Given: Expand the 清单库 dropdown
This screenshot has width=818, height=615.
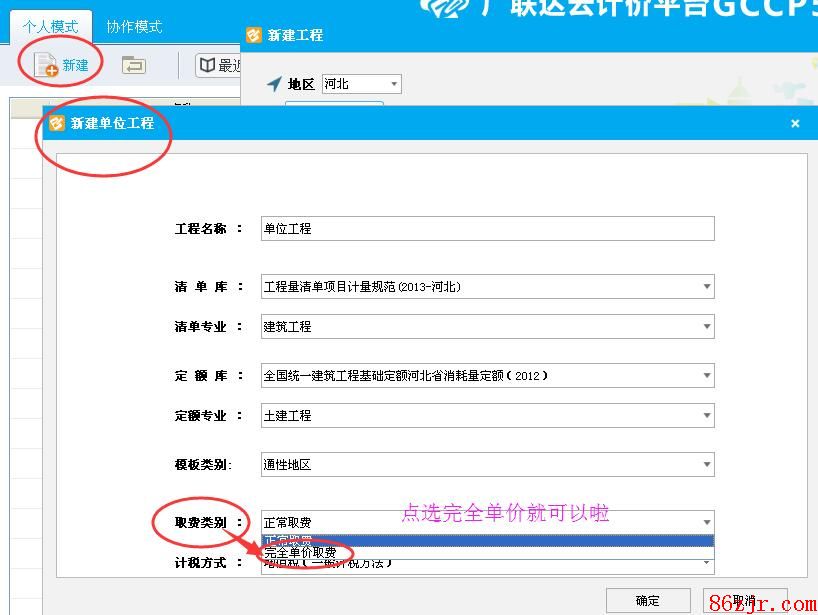Looking at the screenshot, I should [x=706, y=287].
